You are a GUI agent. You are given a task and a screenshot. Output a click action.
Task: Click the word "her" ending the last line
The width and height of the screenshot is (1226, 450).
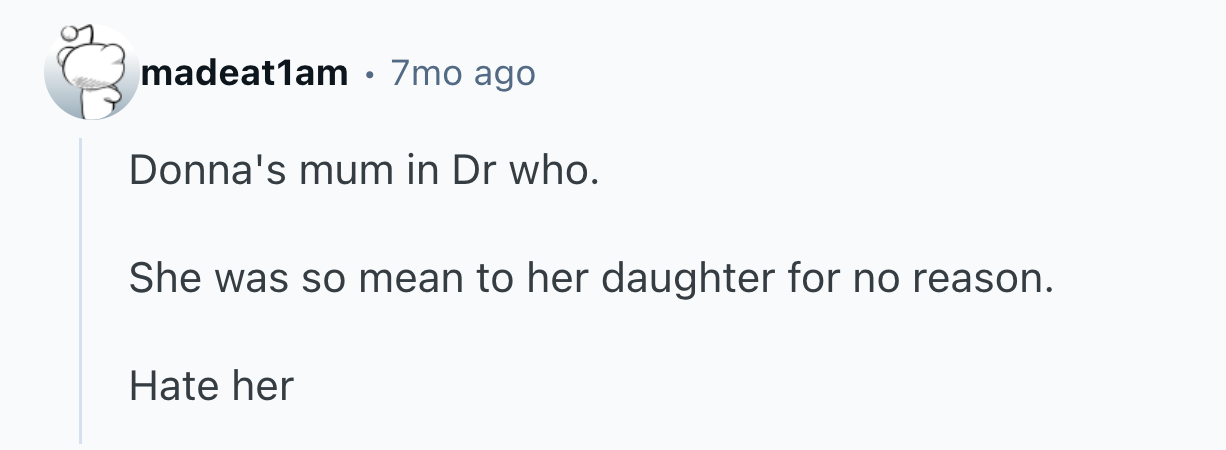click(x=262, y=385)
